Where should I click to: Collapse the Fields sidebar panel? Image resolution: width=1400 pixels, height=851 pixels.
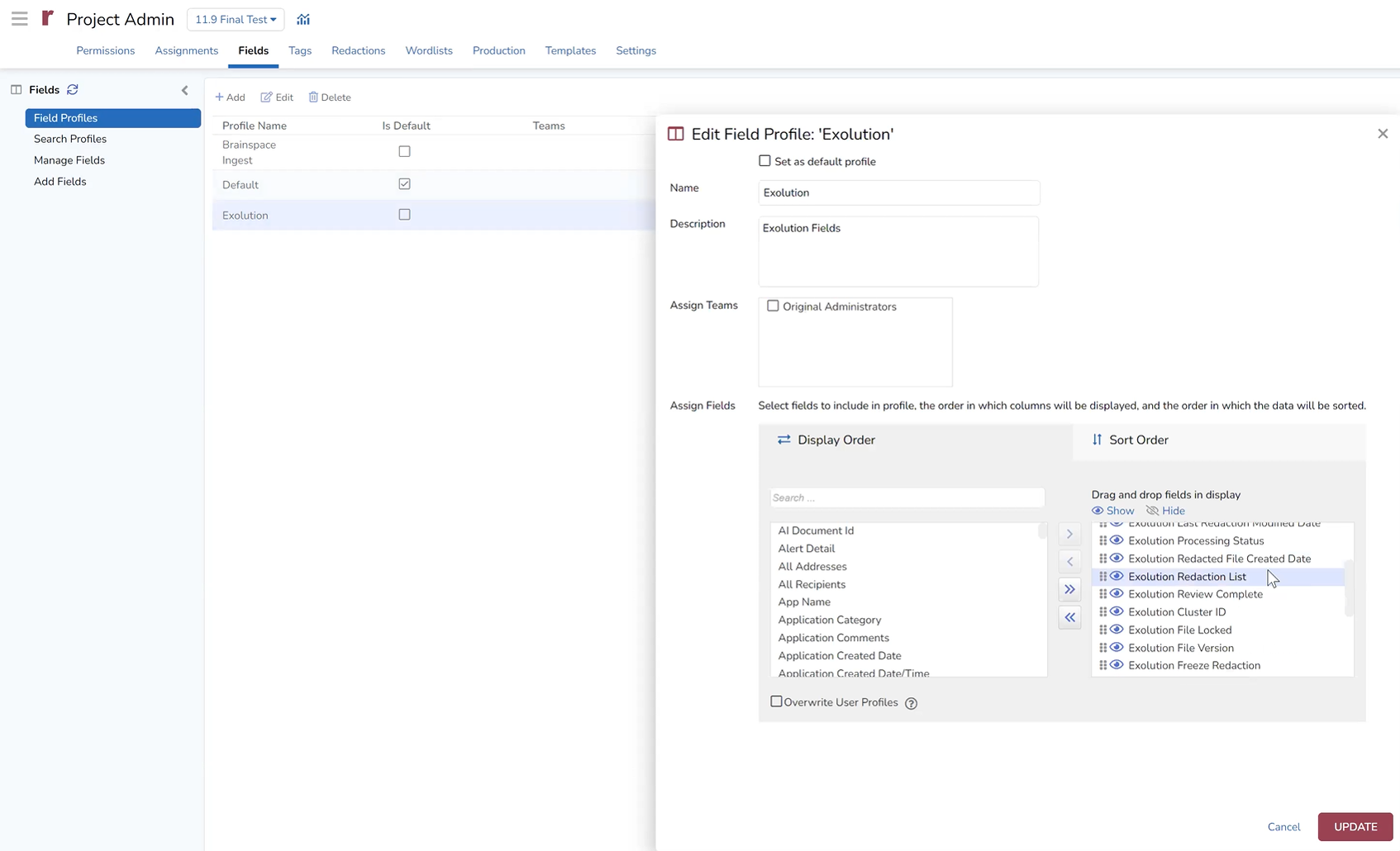184,90
